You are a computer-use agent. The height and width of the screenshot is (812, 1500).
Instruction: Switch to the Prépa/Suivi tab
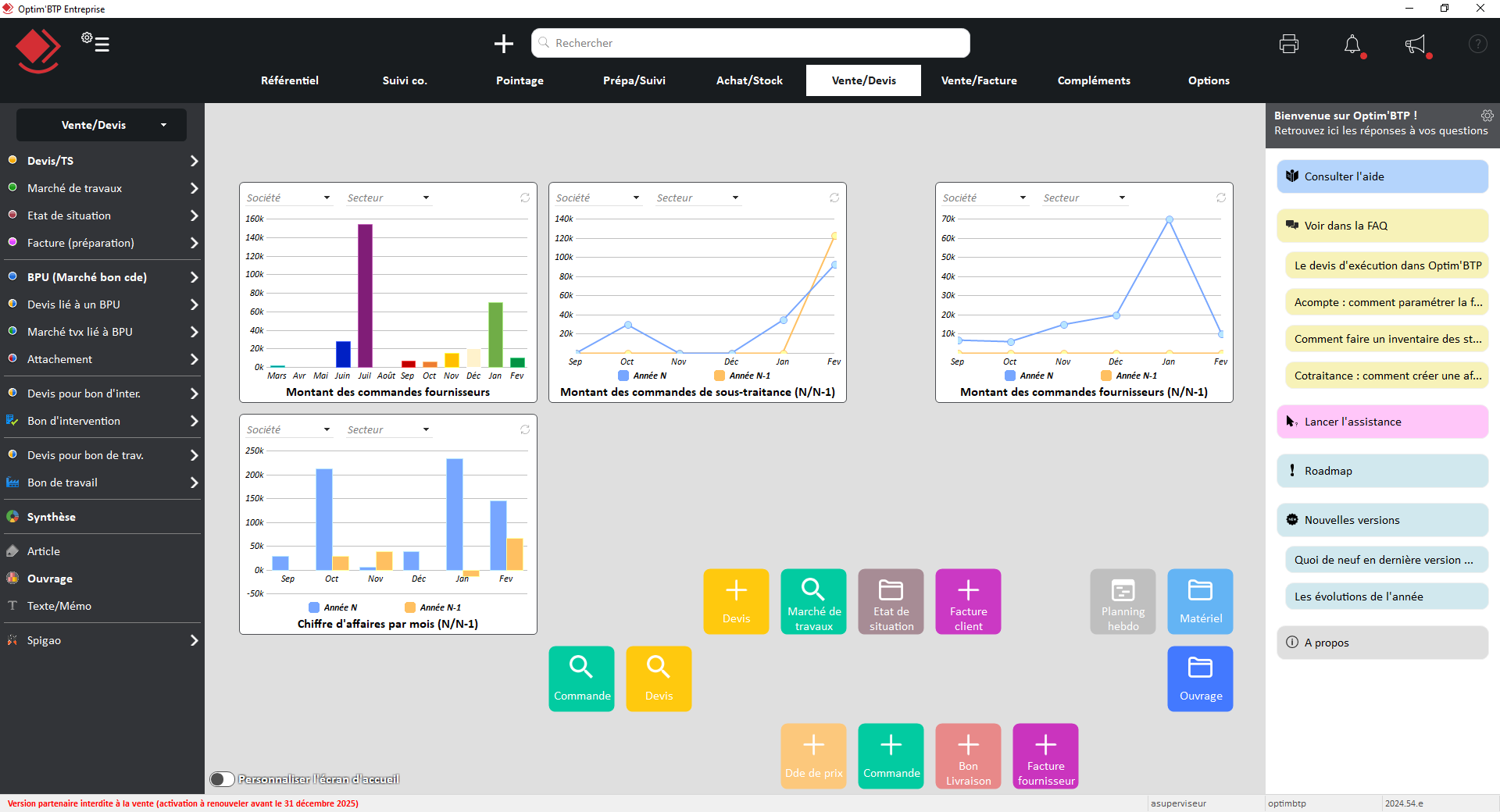pos(634,80)
